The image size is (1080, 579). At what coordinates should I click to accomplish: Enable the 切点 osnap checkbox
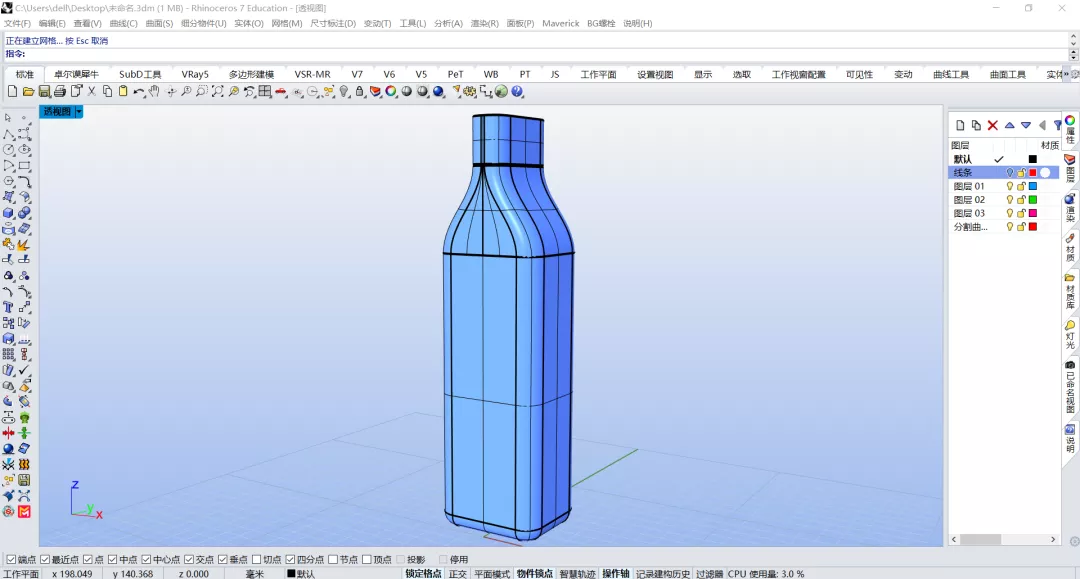click(257, 560)
